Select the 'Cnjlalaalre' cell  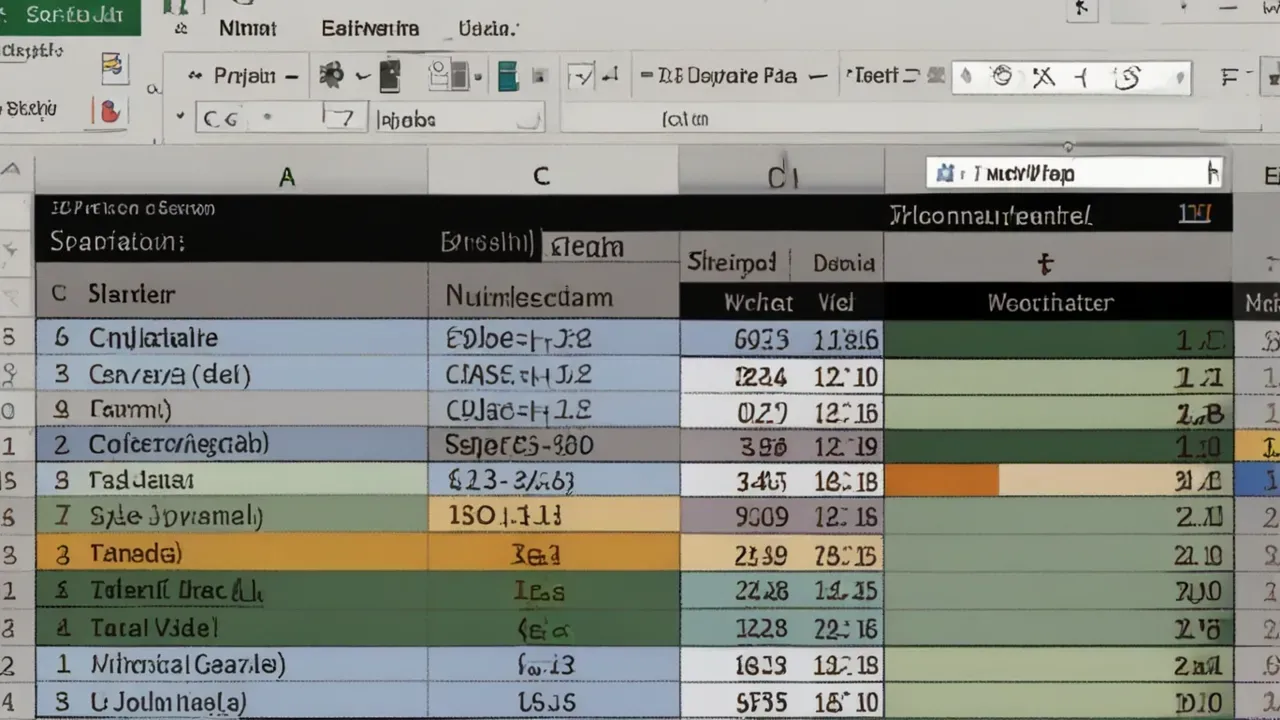coord(232,338)
